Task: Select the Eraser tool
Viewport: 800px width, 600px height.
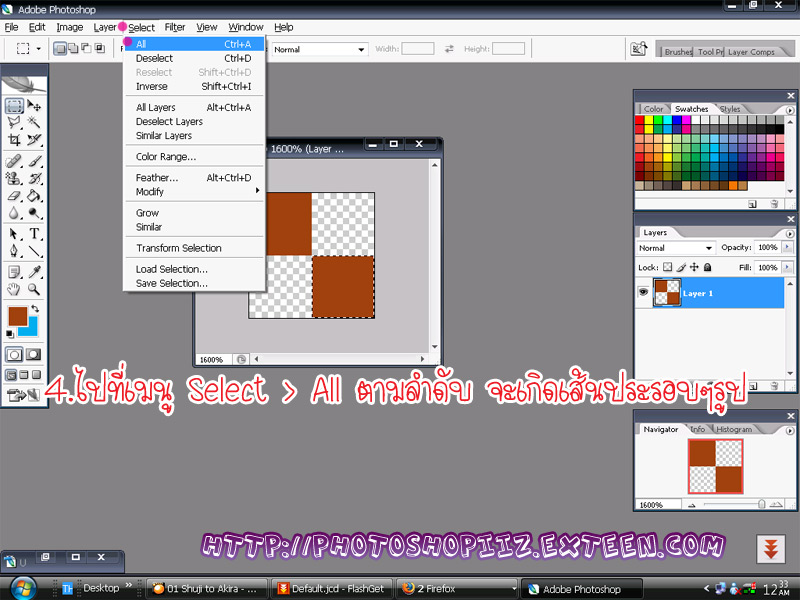Action: [14, 196]
